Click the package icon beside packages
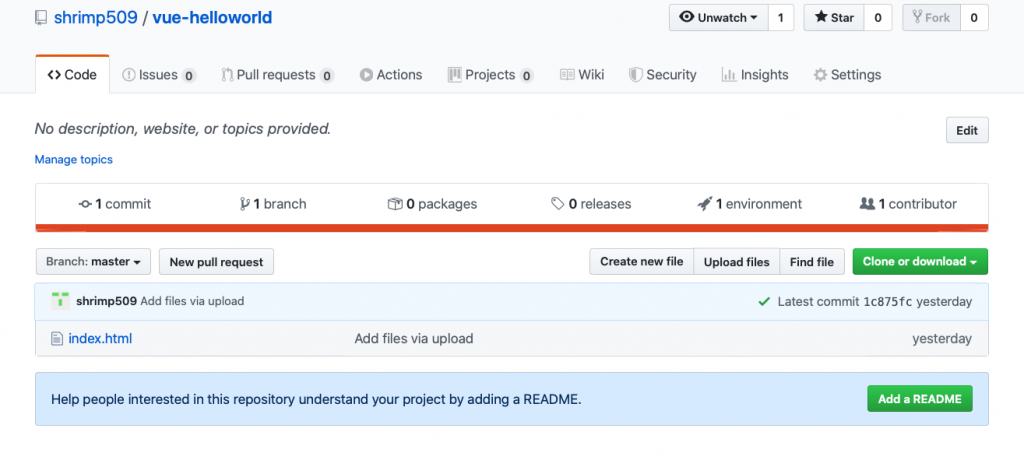The image size is (1024, 467). [394, 204]
